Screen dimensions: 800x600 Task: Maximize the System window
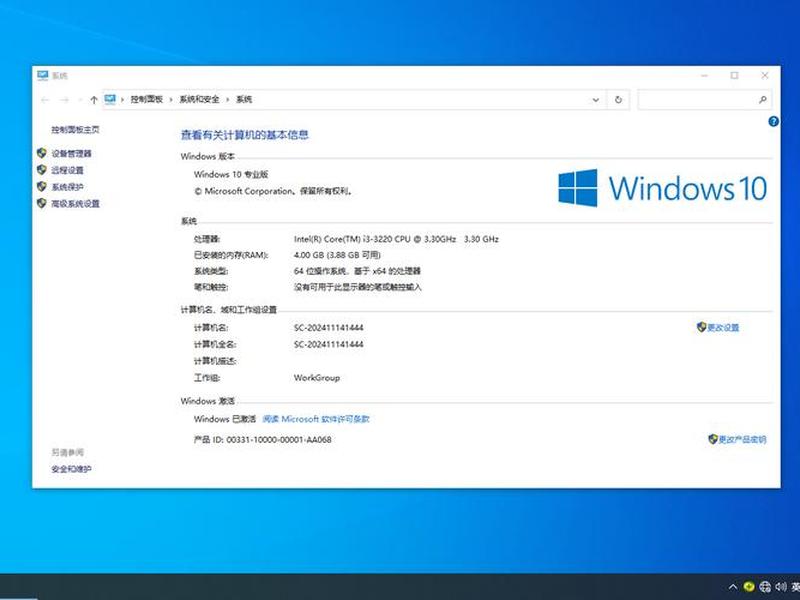click(x=734, y=76)
